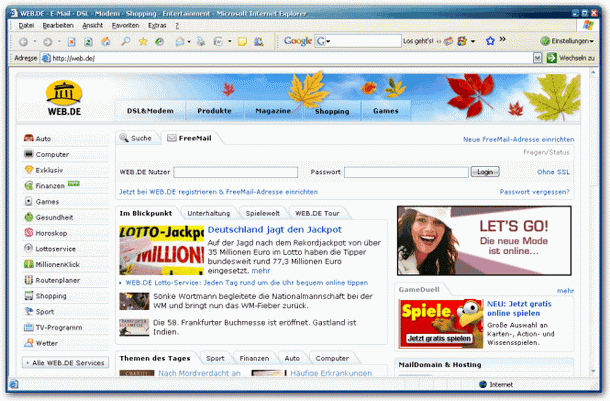Open the Ansicht menu
The height and width of the screenshot is (401, 610).
coord(92,26)
